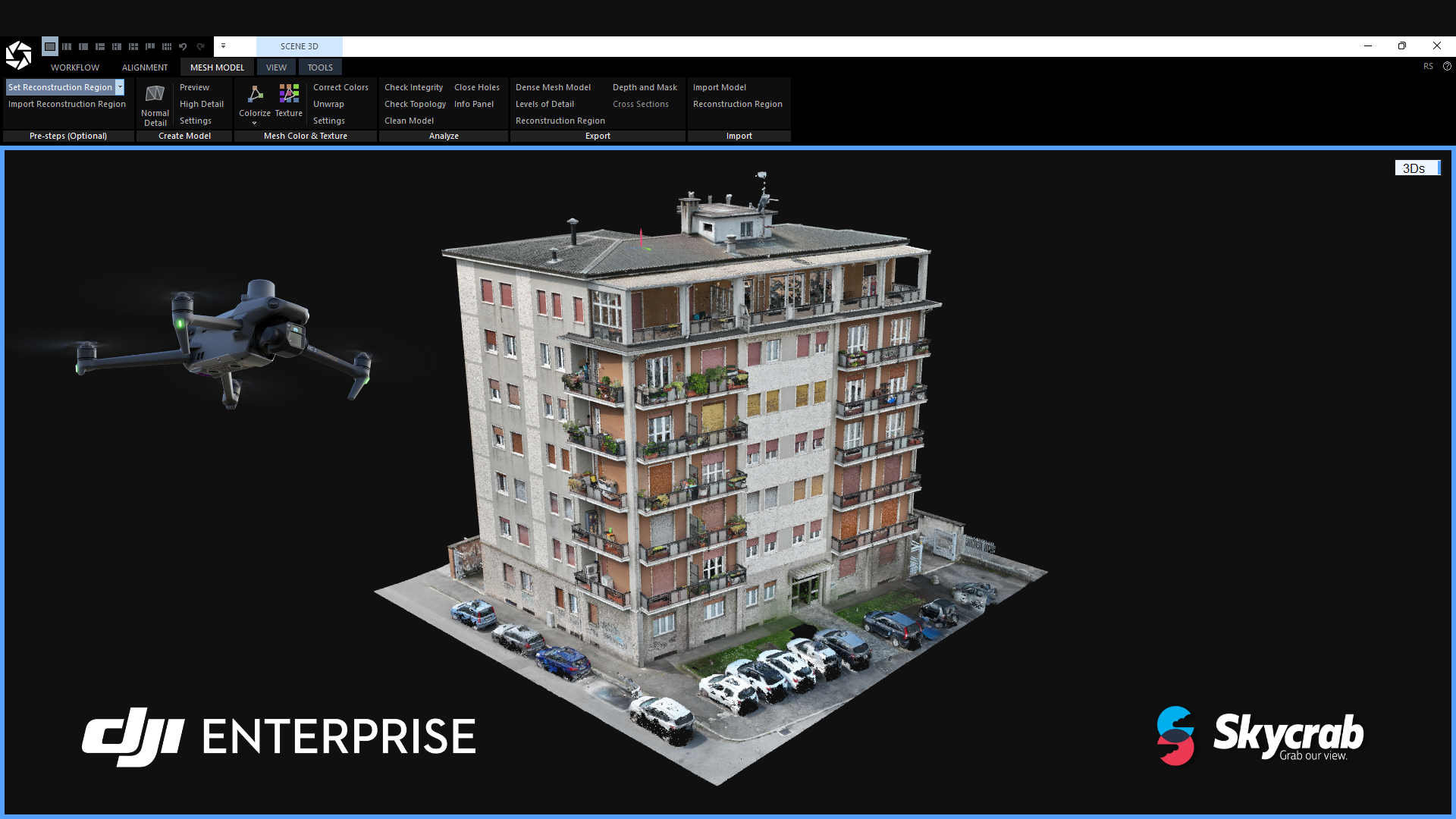The height and width of the screenshot is (819, 1456).
Task: Expand the Colorize options chevron
Action: click(254, 121)
